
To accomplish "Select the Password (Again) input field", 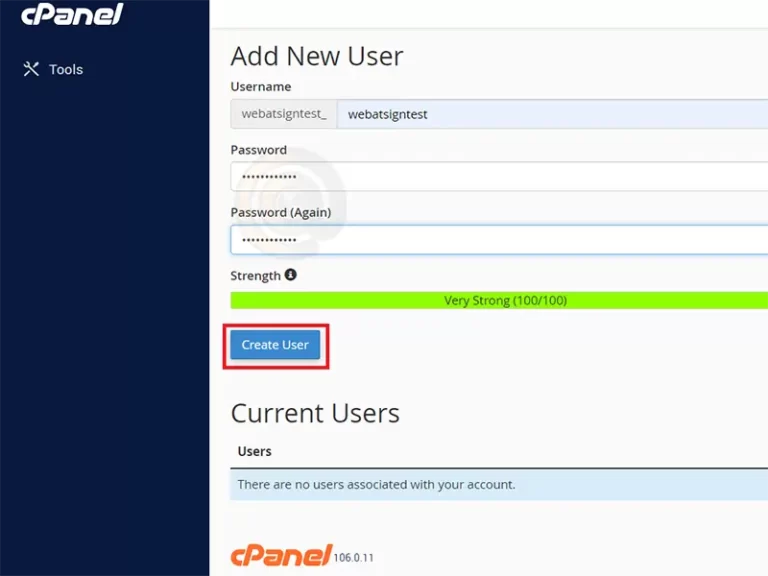I will pyautogui.click(x=500, y=240).
